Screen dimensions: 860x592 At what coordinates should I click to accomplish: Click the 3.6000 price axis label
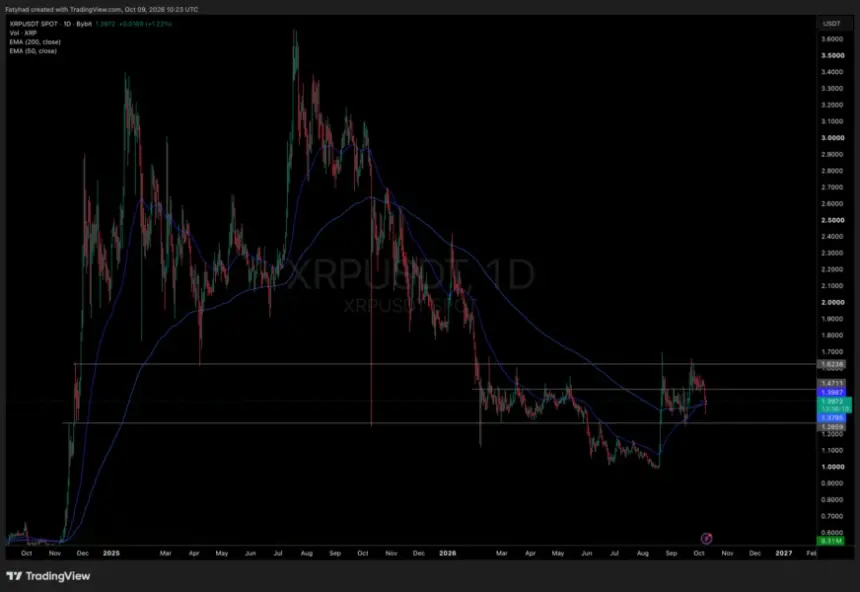832,39
